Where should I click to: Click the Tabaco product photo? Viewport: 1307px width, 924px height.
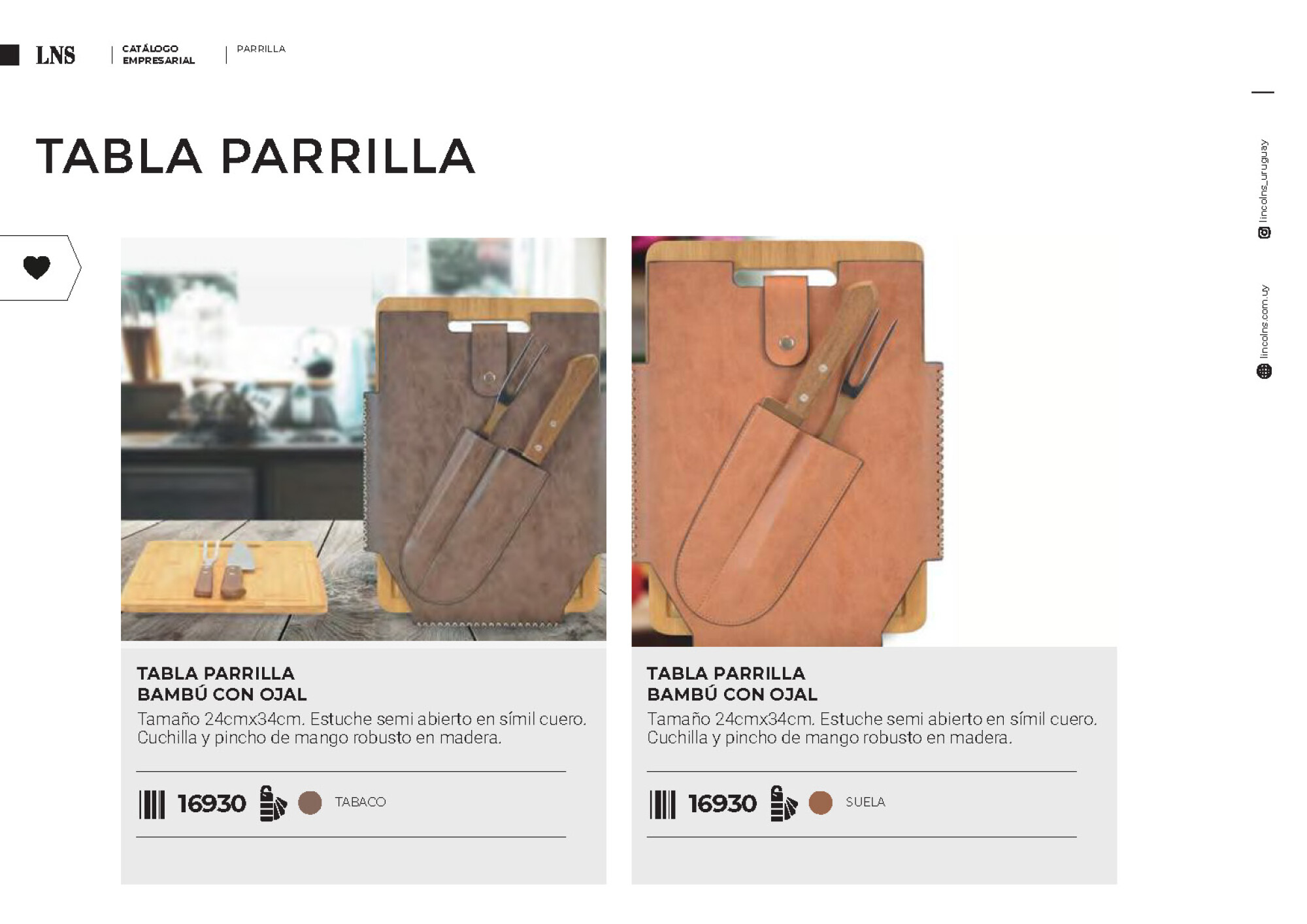[x=363, y=438]
